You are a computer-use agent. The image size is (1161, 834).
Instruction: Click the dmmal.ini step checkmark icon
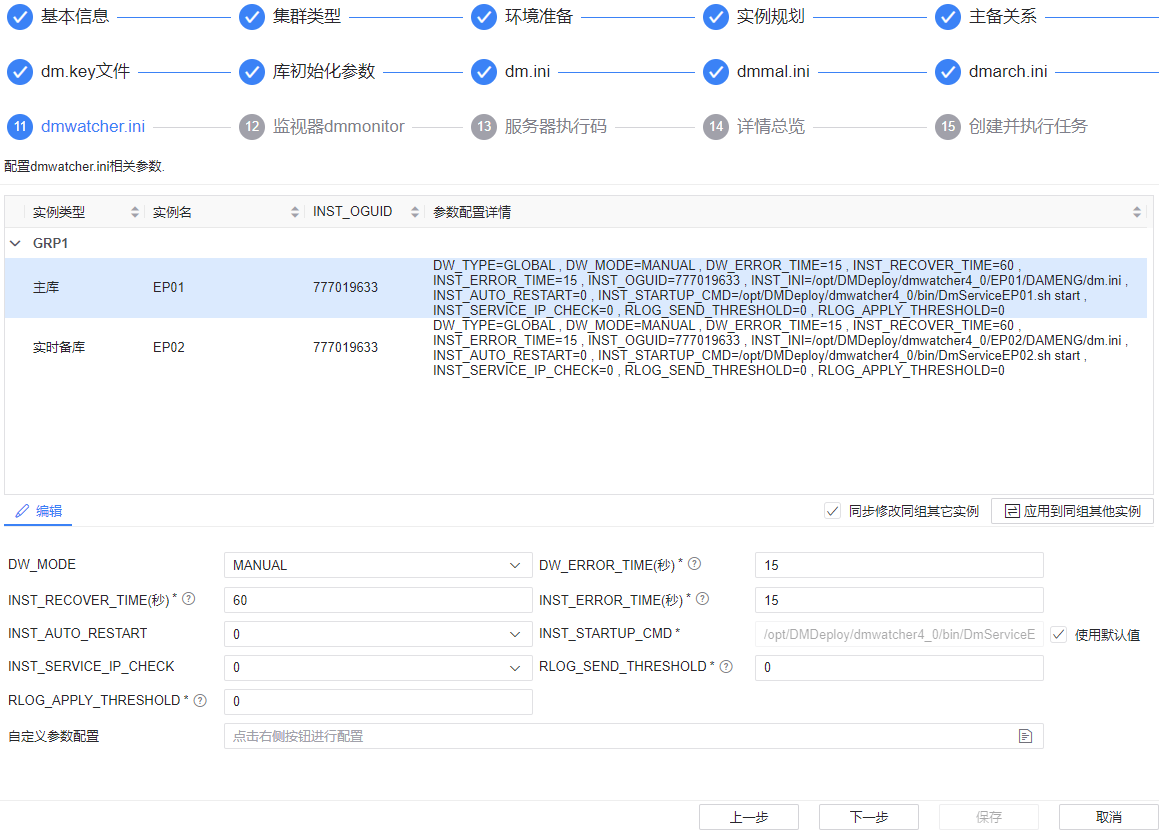click(x=716, y=72)
